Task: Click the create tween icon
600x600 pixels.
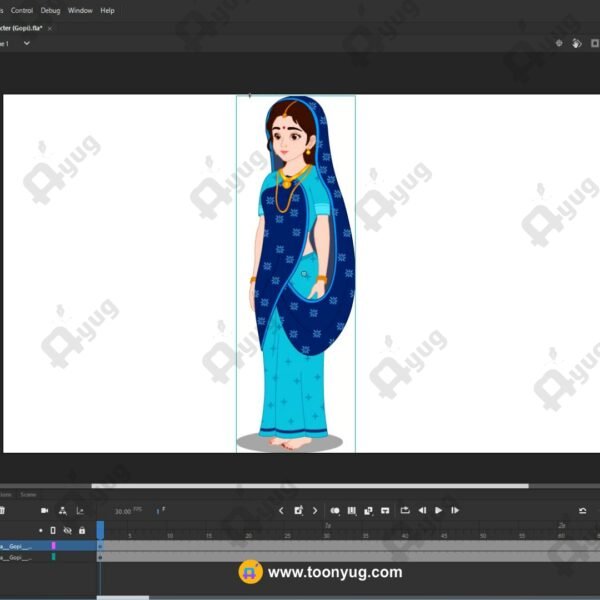Action: 368,510
